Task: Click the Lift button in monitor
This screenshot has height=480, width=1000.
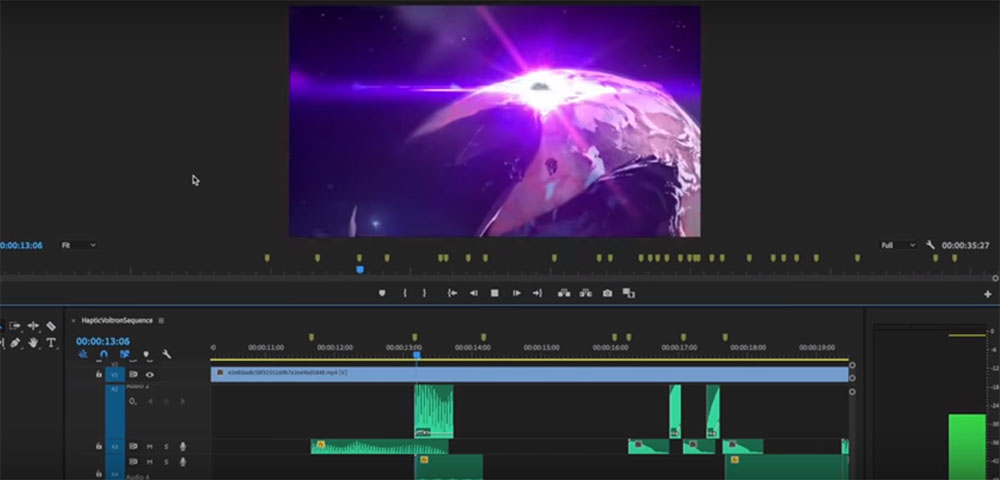Action: click(x=563, y=293)
